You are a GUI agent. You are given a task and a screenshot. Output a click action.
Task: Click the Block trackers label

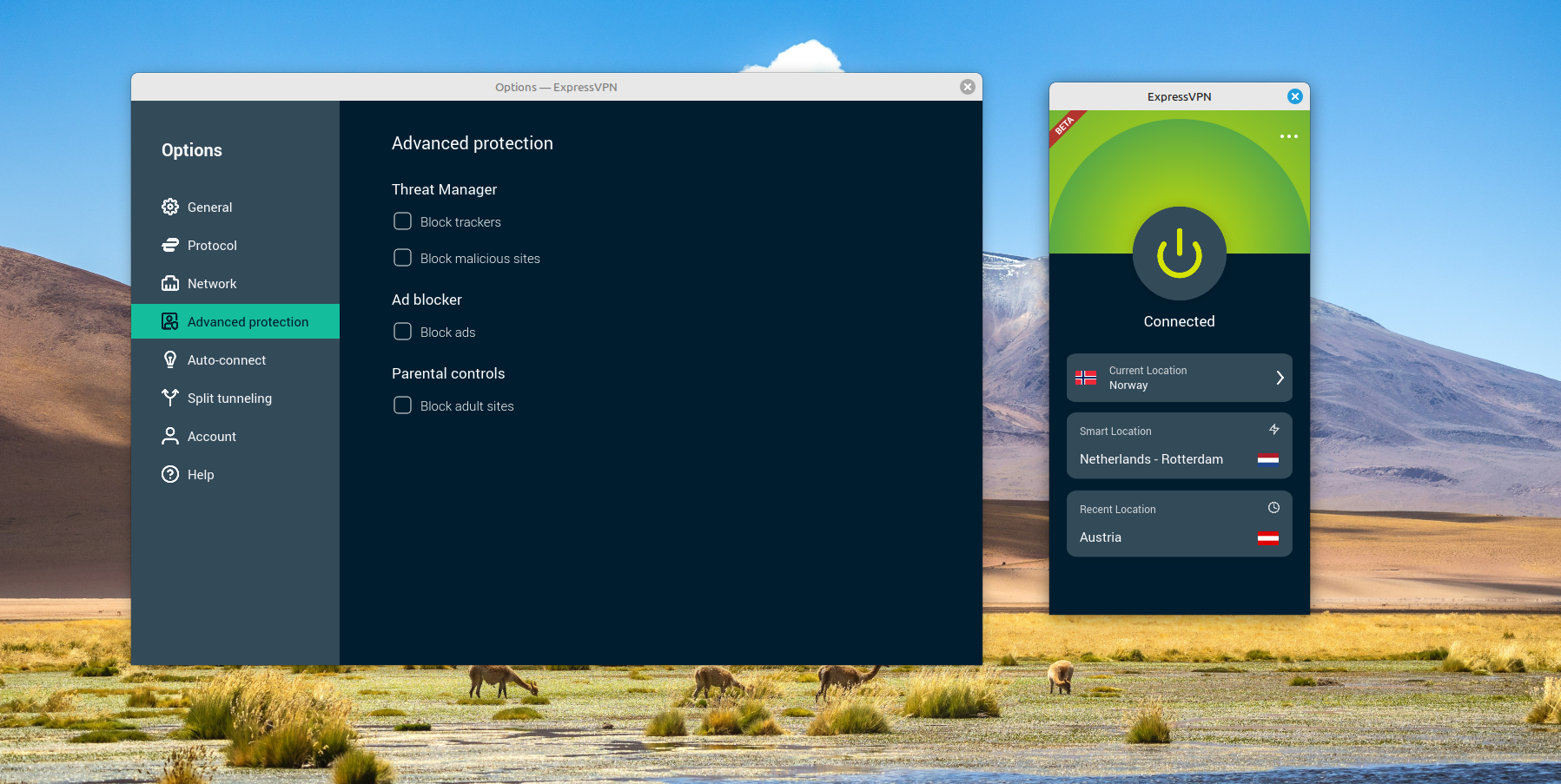click(x=460, y=222)
